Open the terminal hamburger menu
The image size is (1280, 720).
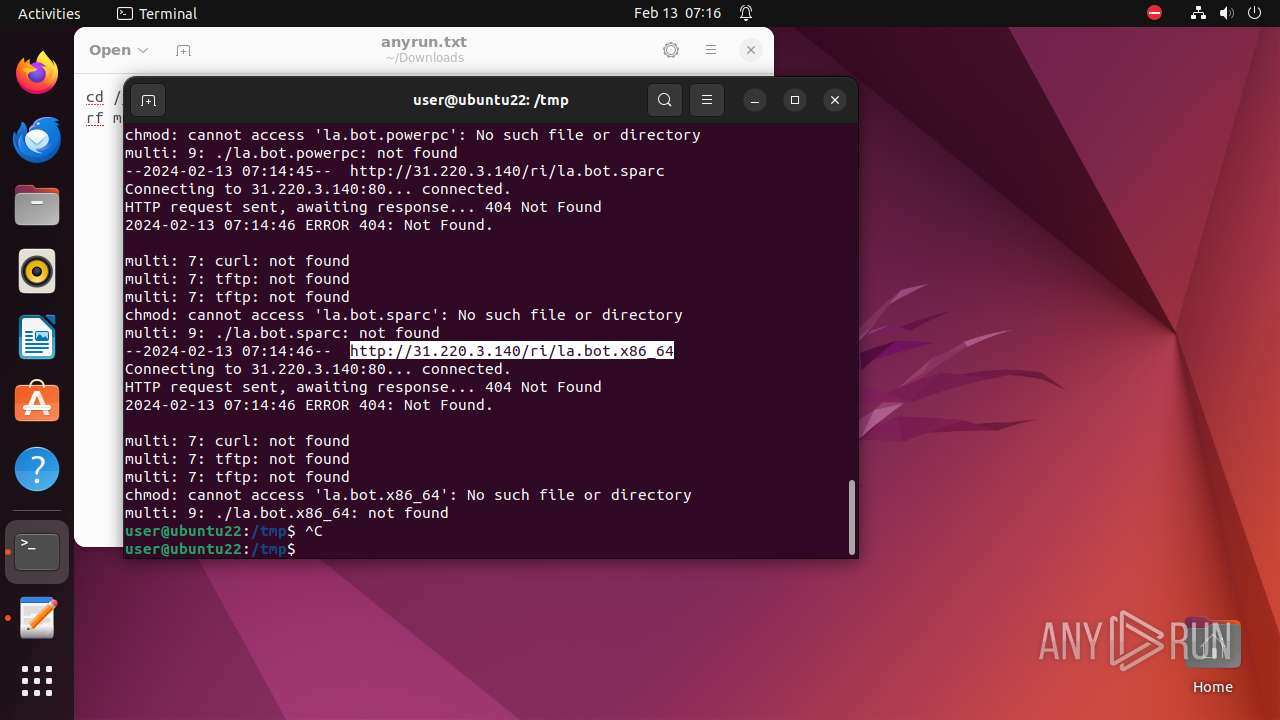point(706,100)
